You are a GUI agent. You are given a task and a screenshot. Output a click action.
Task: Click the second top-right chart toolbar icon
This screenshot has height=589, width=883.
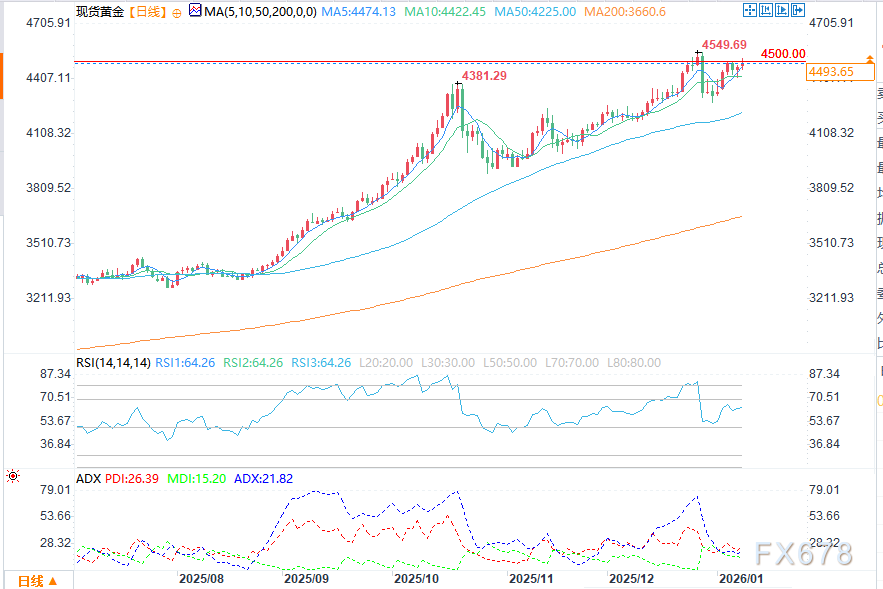click(767, 11)
